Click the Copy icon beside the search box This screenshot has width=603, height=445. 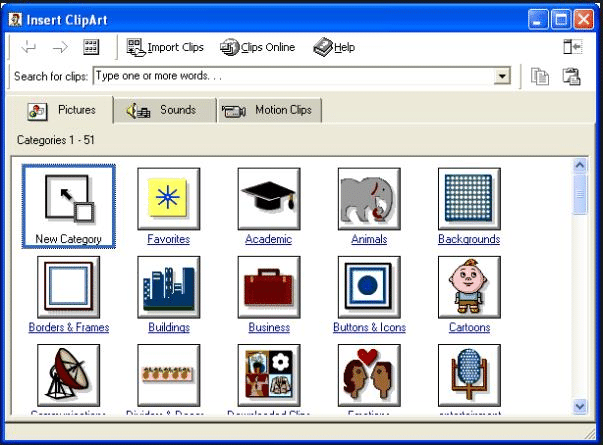(540, 76)
